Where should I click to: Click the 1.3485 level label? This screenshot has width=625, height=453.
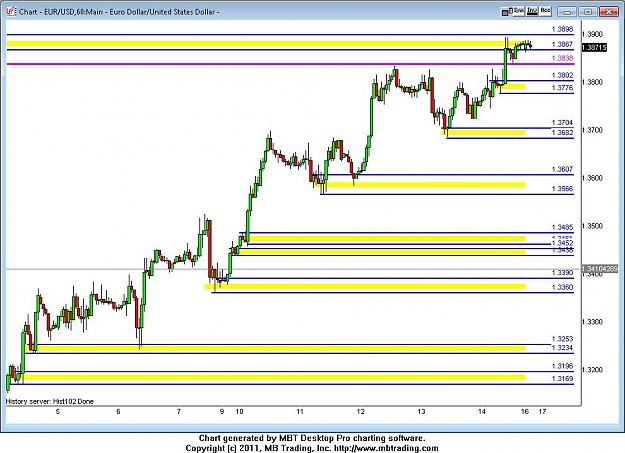tap(562, 227)
